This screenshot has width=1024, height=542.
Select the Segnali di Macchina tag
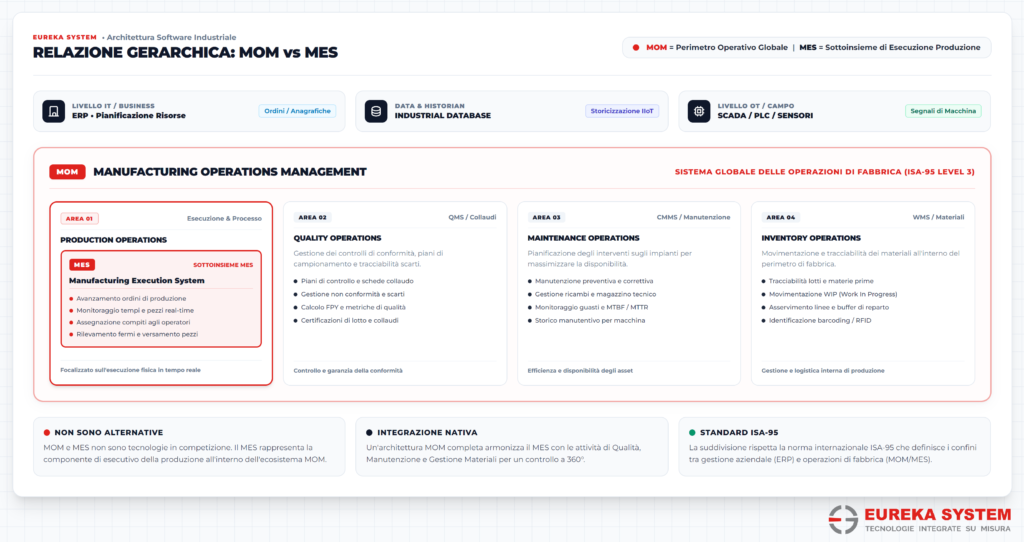coord(943,111)
